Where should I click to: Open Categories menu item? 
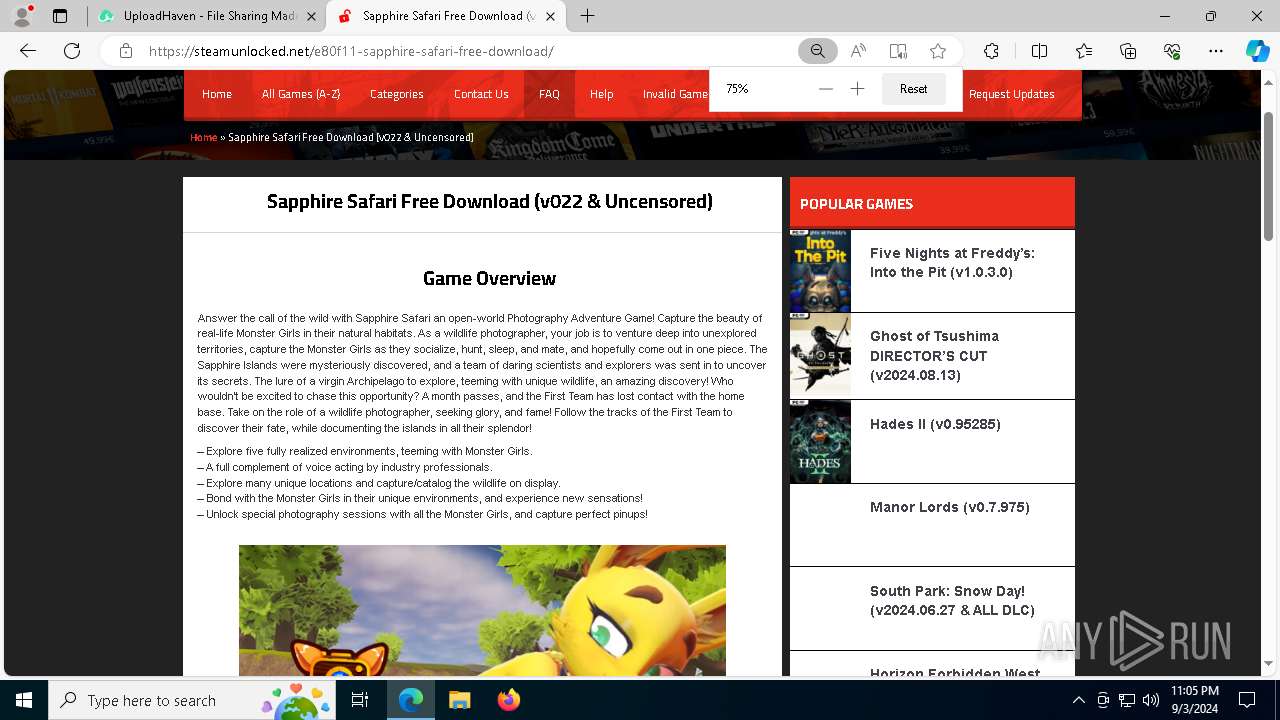click(397, 94)
